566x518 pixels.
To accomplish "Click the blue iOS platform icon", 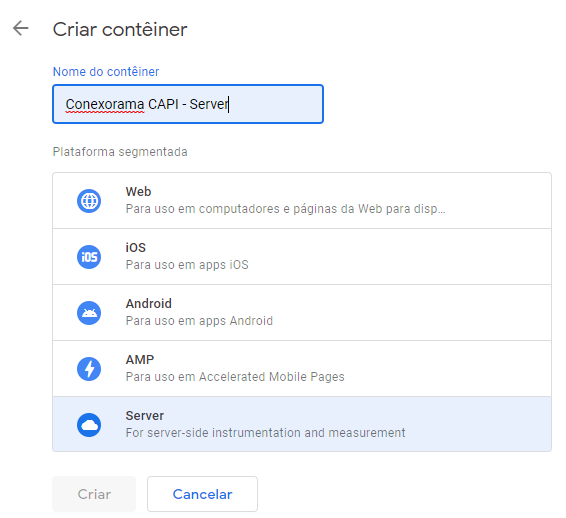I will pos(89,257).
